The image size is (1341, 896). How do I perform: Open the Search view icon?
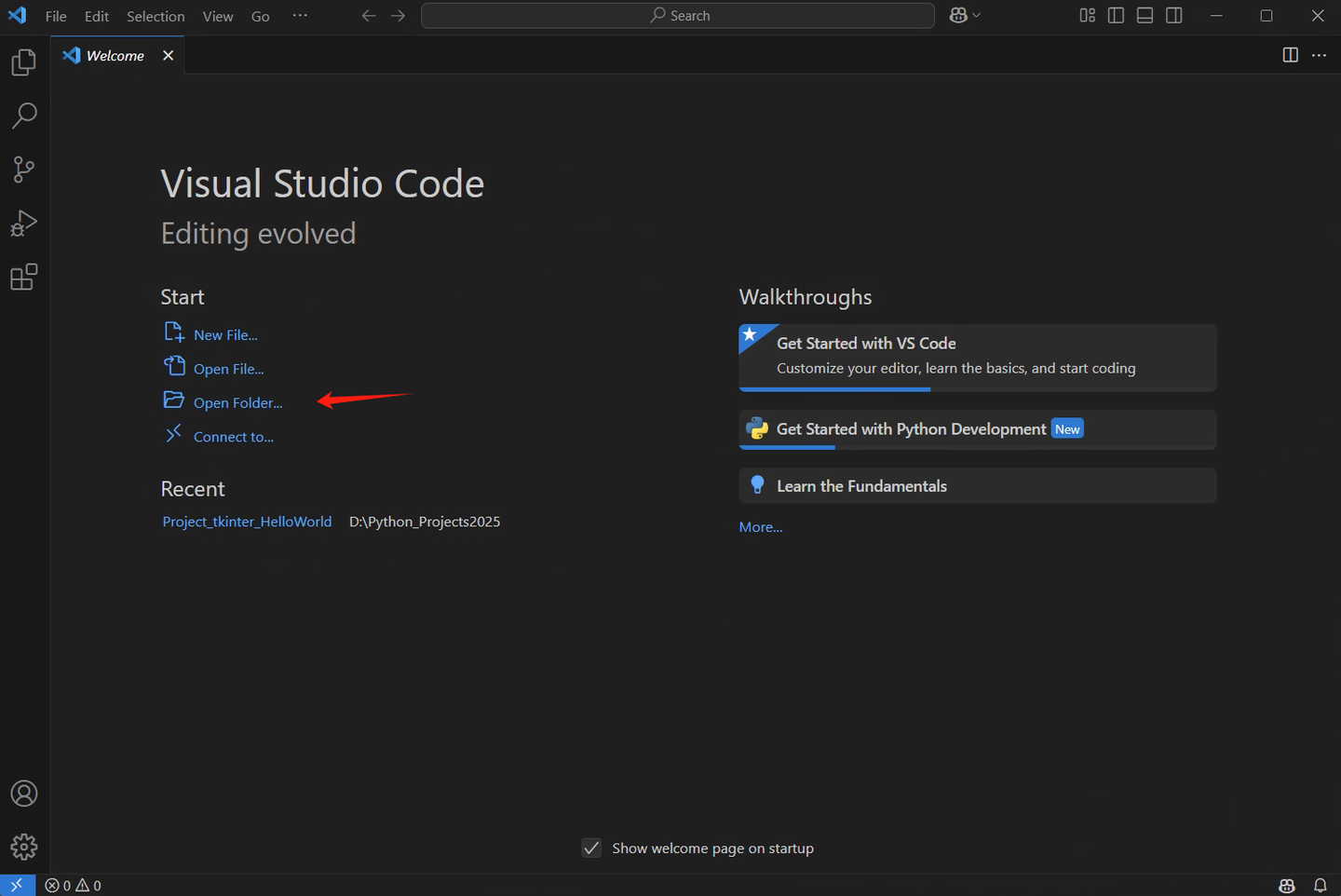24,115
